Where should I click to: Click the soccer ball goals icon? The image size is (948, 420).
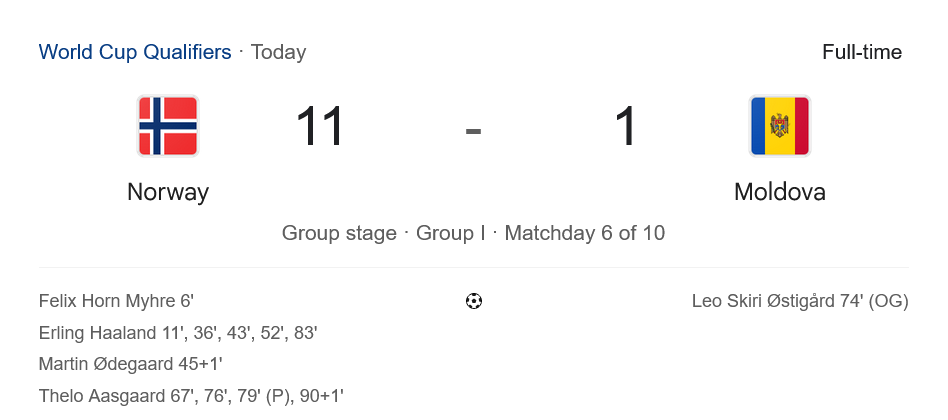tap(474, 301)
